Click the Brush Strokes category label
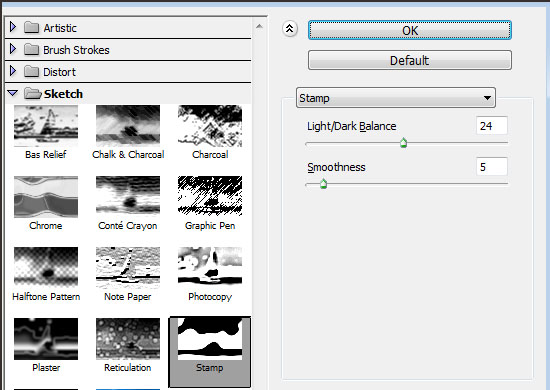The image size is (550, 390). [76, 50]
